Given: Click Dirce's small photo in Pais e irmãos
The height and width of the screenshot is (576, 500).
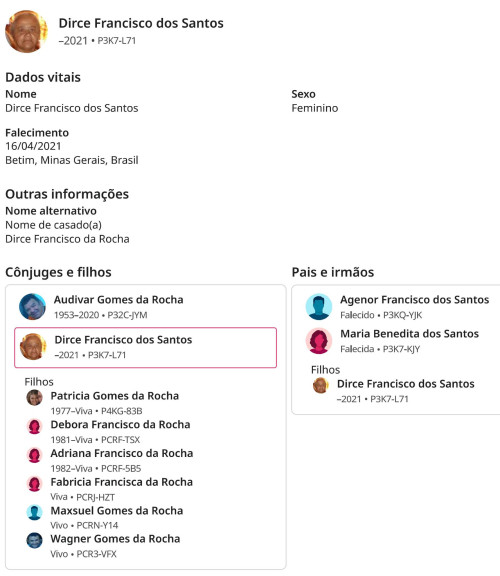Looking at the screenshot, I should (320, 386).
